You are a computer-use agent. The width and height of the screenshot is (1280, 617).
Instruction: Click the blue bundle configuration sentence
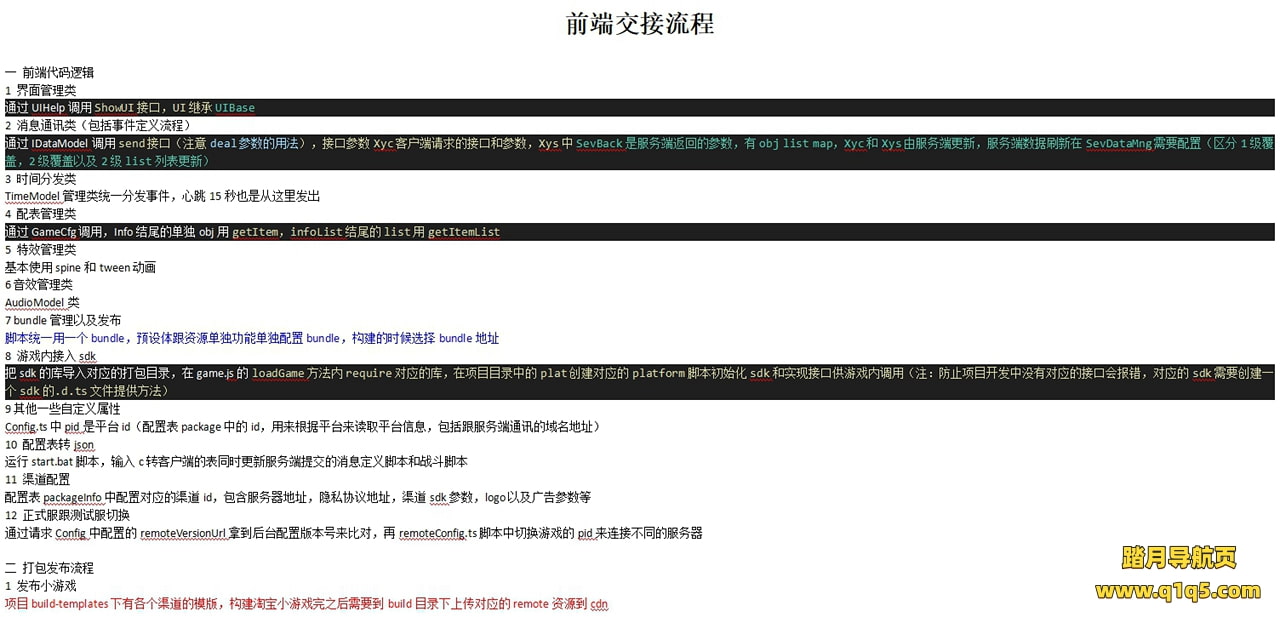[252, 338]
